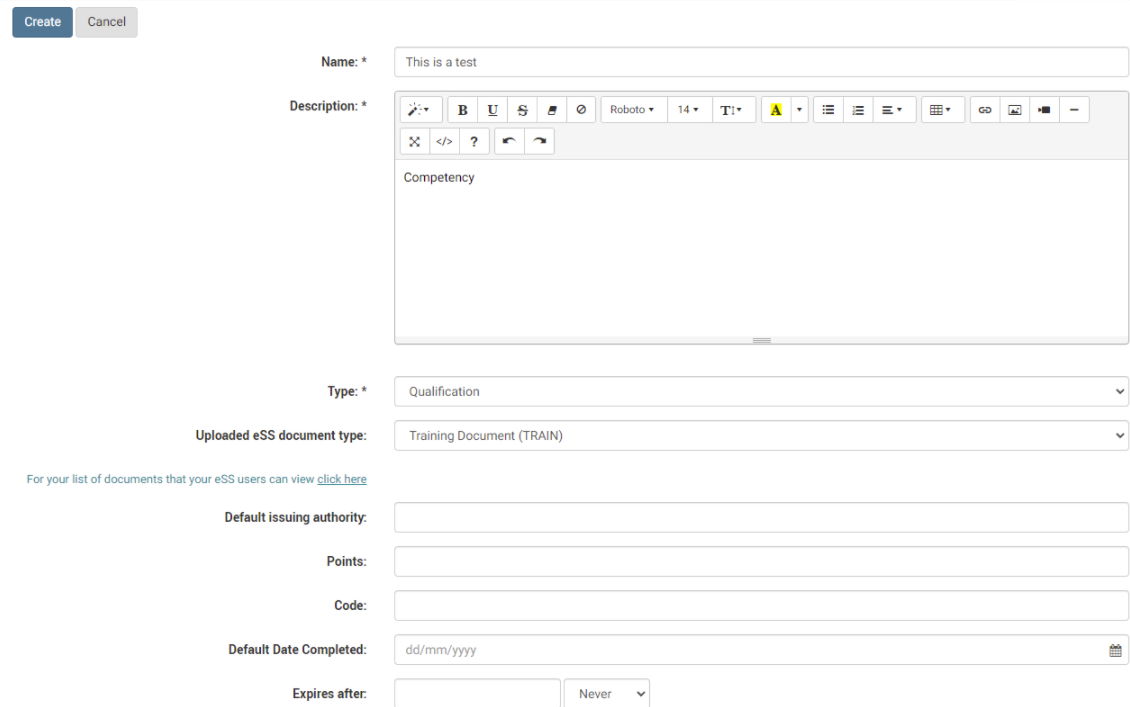Click the eraser clean-style icon
1130x707 pixels.
coord(552,110)
